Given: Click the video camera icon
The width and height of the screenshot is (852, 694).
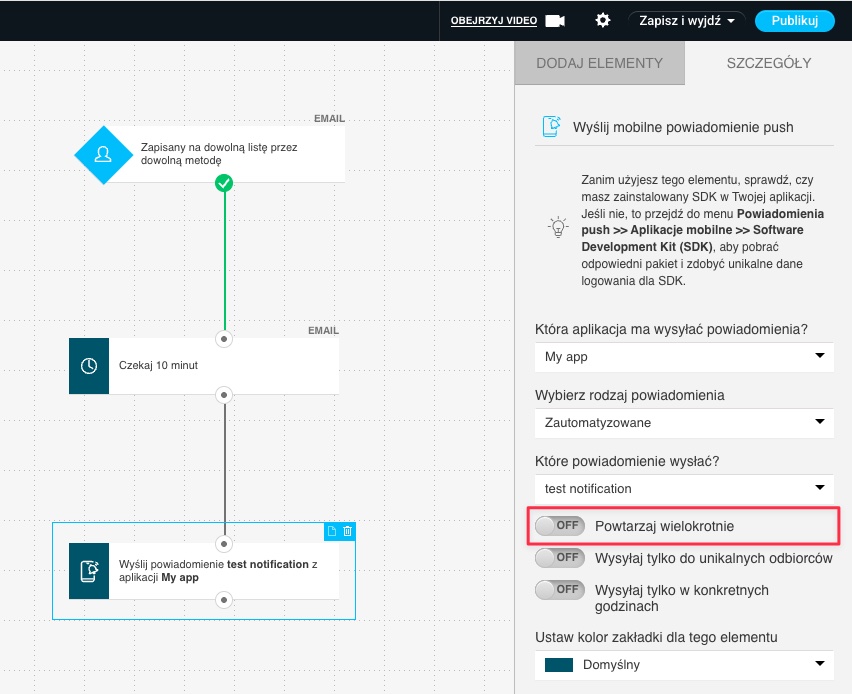Looking at the screenshot, I should (555, 20).
